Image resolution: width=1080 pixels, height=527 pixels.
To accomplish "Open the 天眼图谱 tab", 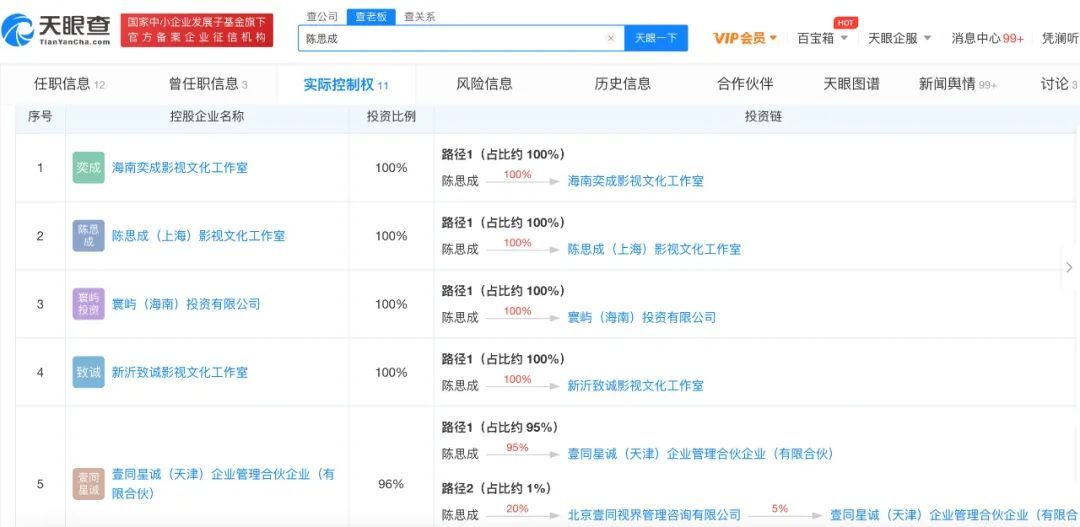I will [851, 84].
